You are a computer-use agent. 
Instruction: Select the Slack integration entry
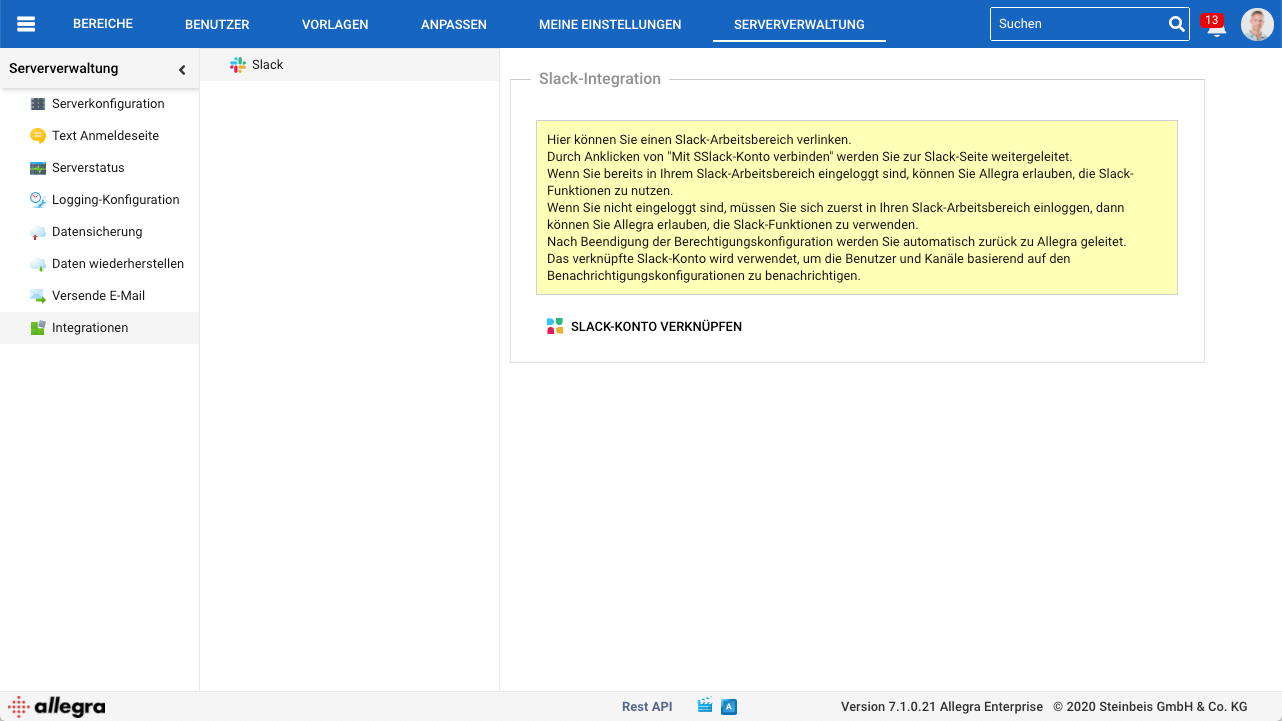[x=267, y=65]
